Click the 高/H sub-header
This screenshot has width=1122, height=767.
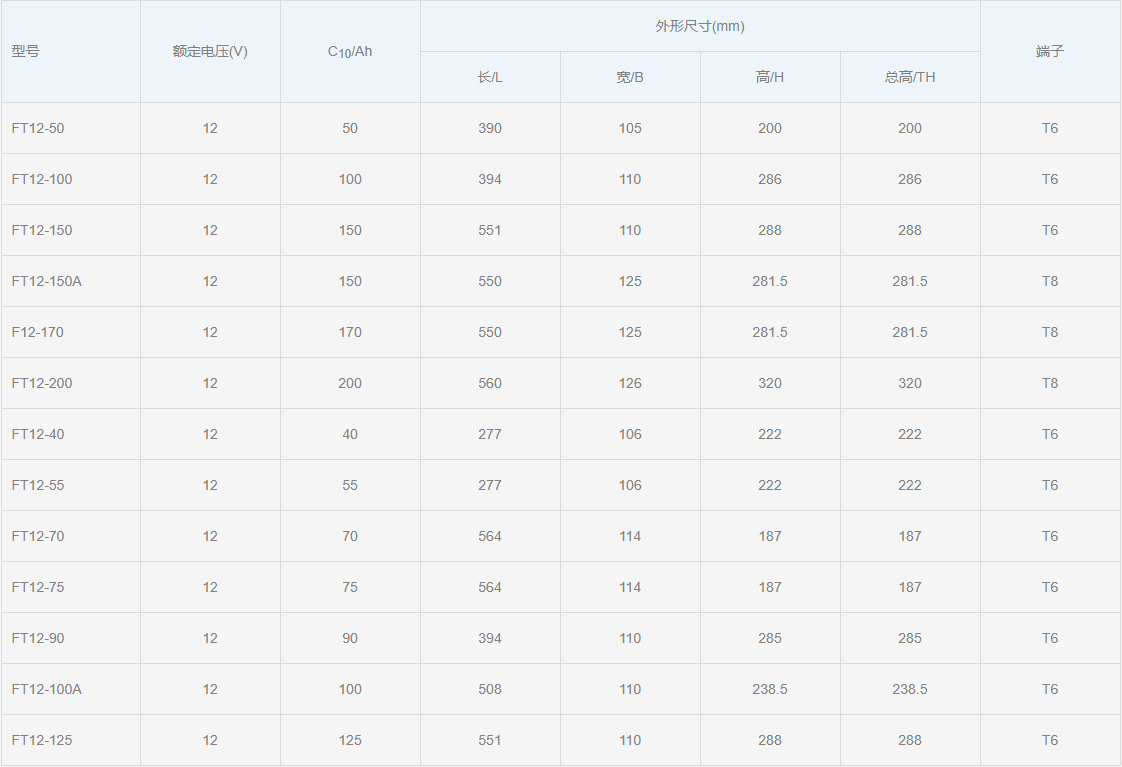point(770,77)
